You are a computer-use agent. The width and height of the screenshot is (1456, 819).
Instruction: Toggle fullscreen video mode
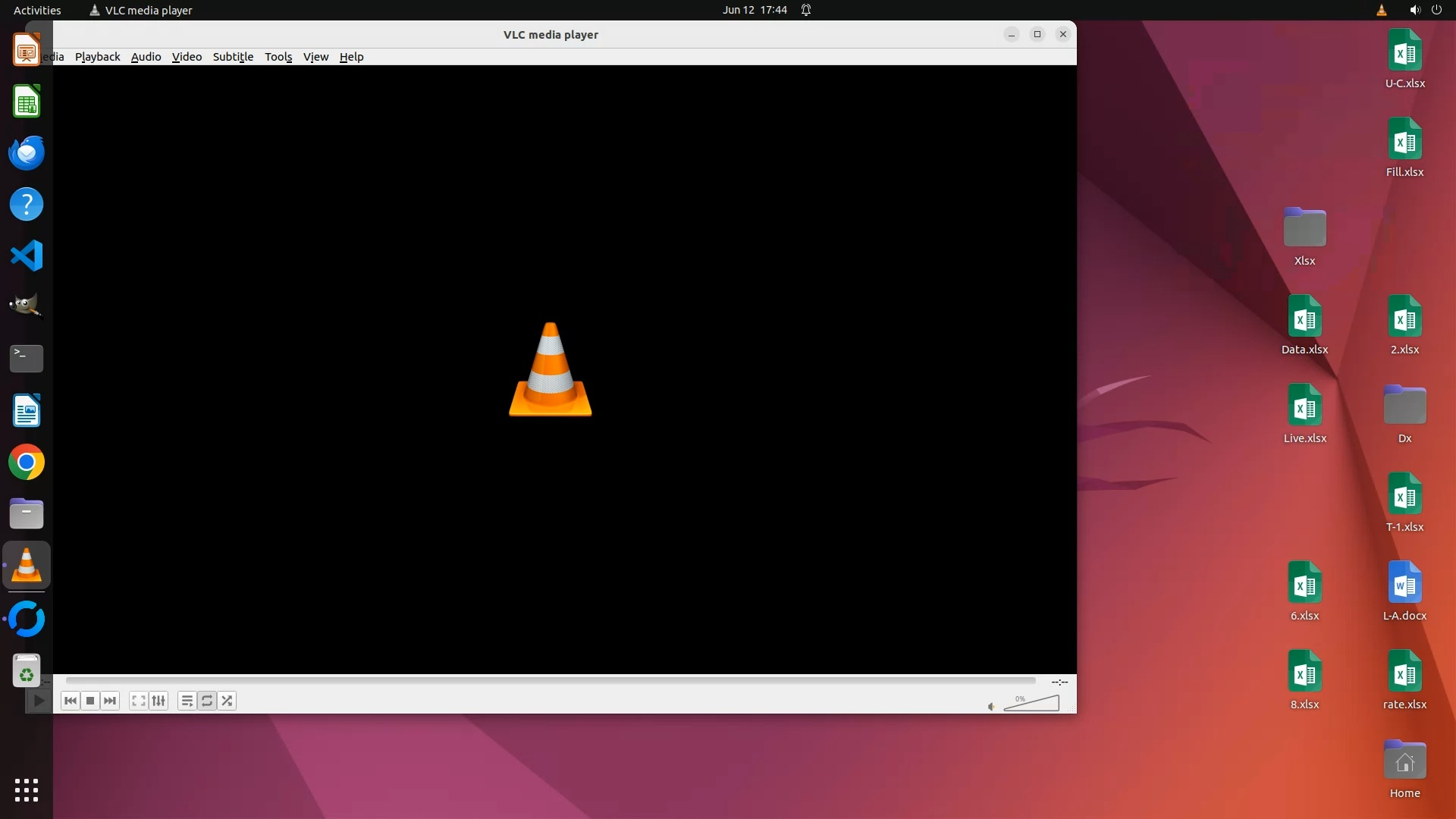pyautogui.click(x=138, y=701)
